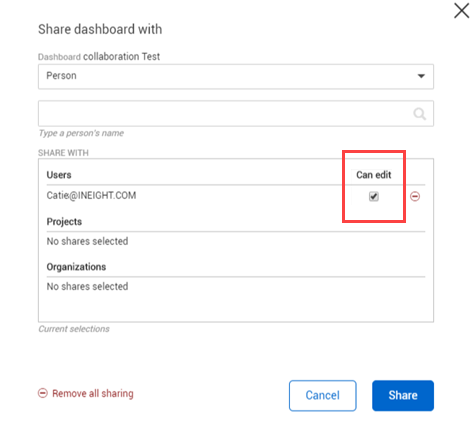The width and height of the screenshot is (472, 436).
Task: Open the Person share-type dropdown
Action: [236, 76]
